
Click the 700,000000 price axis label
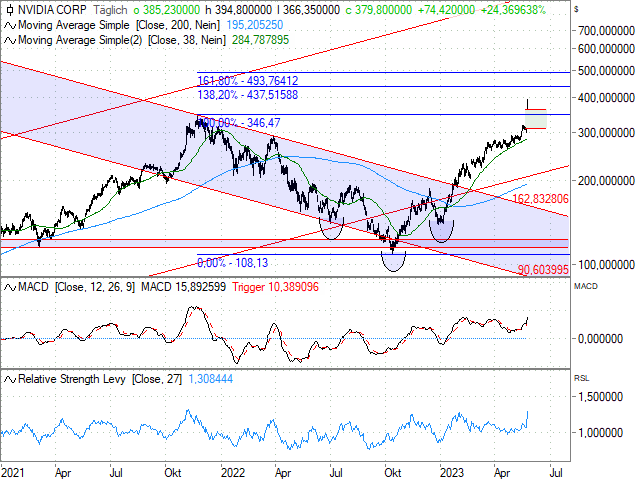click(606, 31)
